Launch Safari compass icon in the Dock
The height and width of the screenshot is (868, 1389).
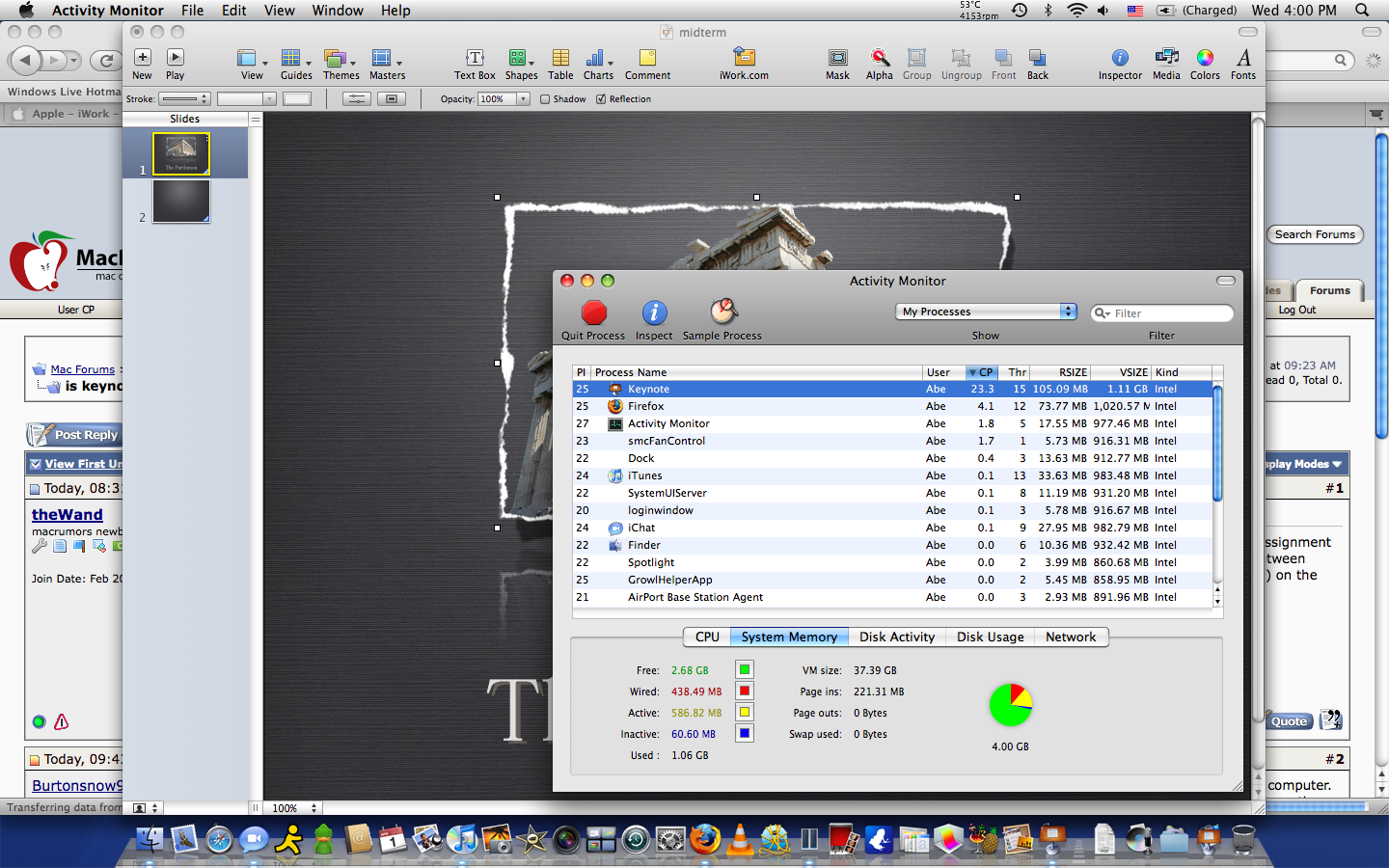[x=219, y=839]
